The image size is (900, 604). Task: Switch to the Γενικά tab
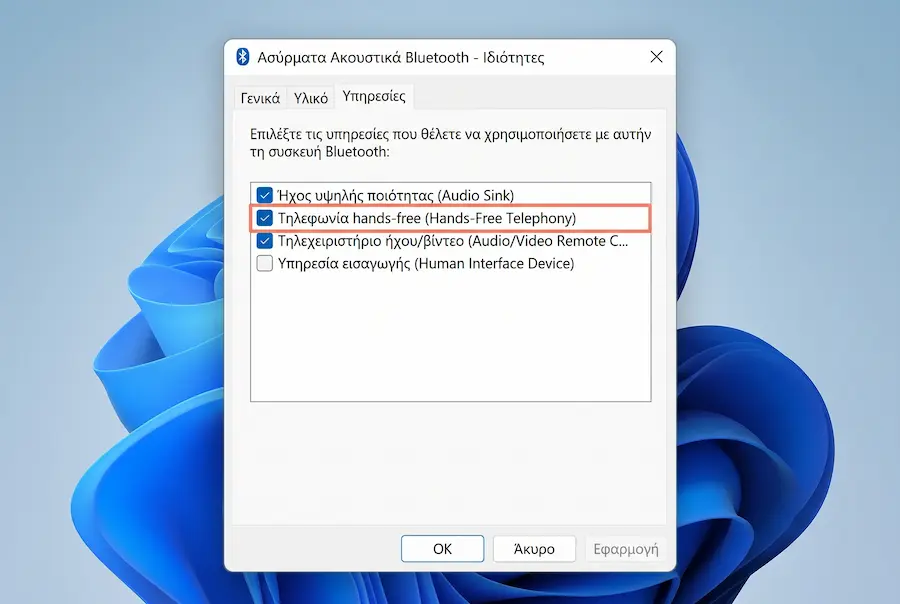pos(260,98)
